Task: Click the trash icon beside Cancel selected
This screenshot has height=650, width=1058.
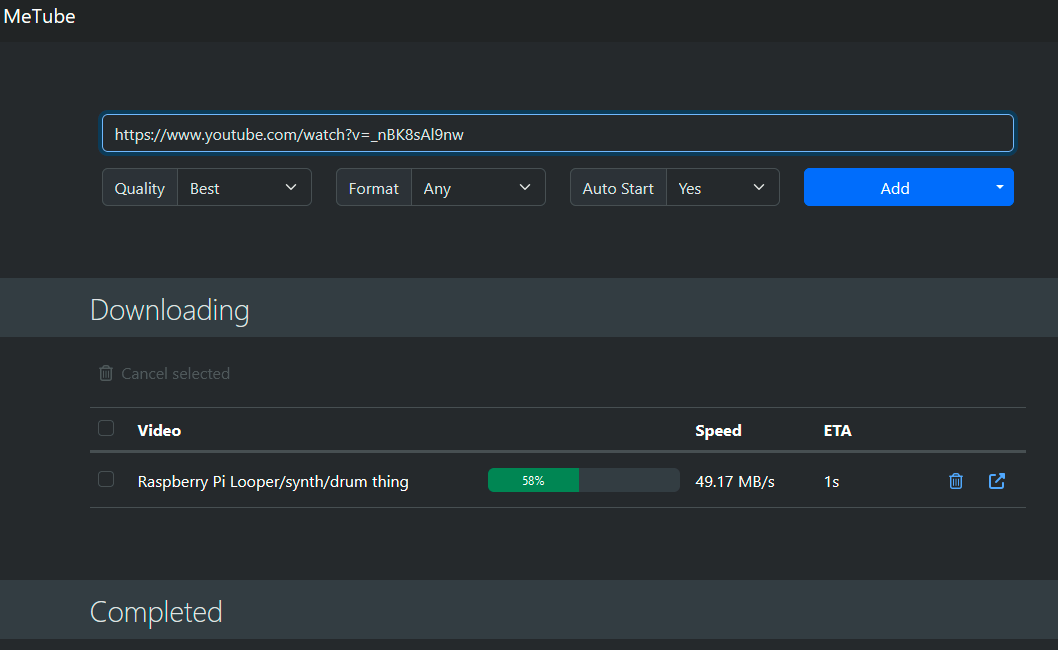Action: tap(106, 373)
